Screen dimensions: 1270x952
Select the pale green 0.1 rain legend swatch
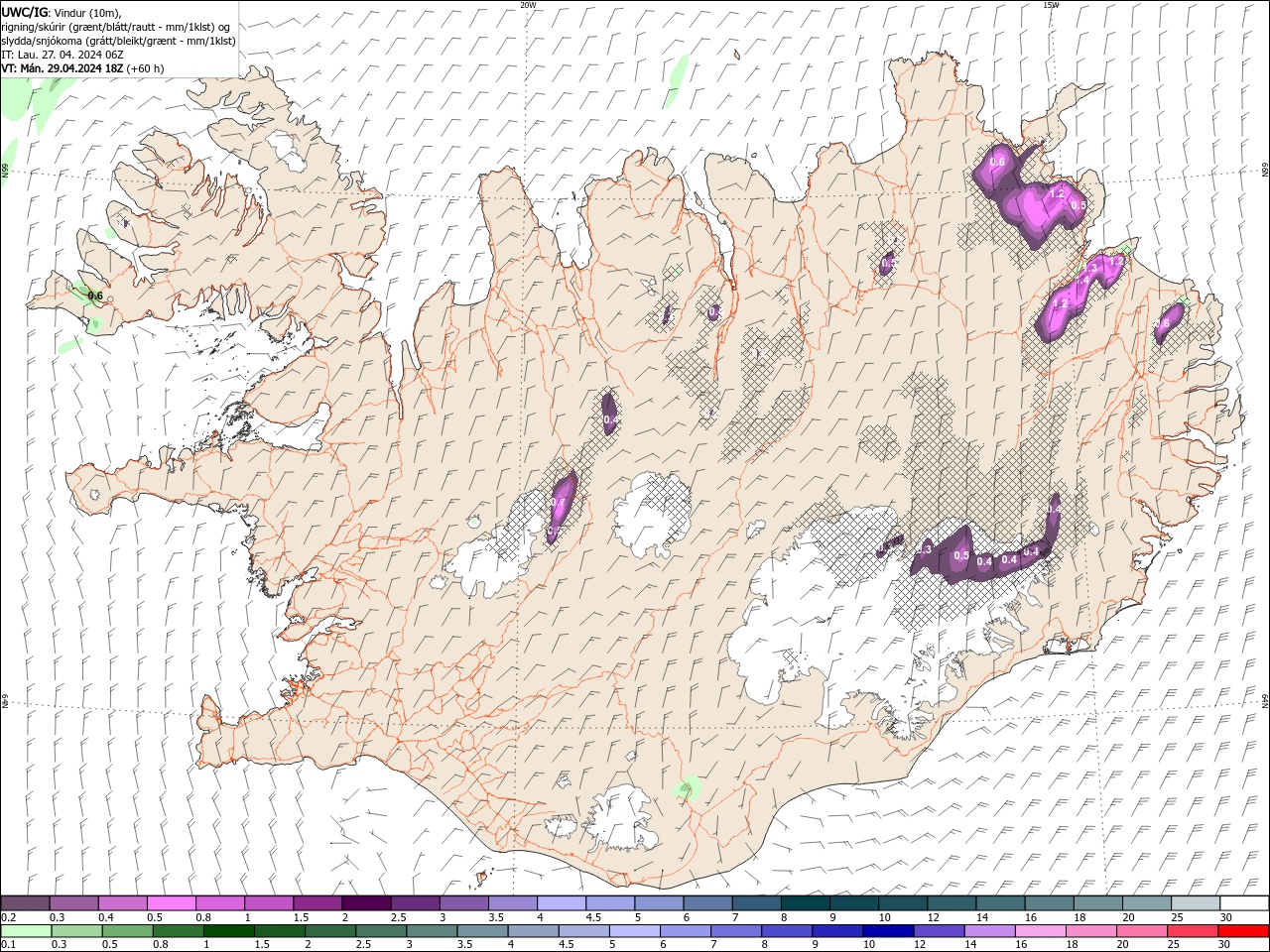pos(26,931)
